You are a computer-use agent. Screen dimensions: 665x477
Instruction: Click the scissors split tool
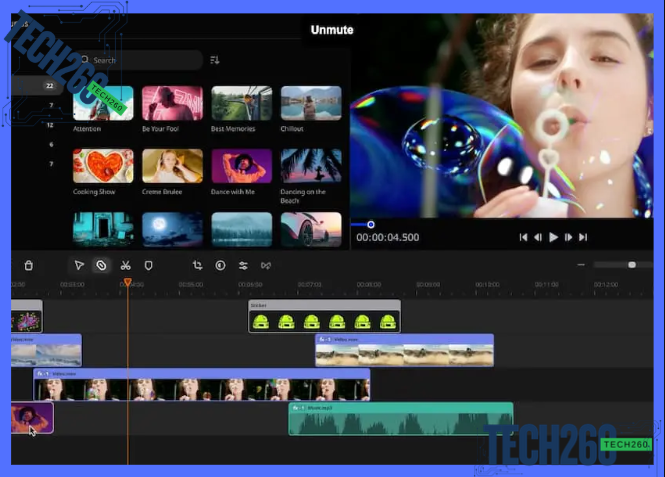[x=126, y=265]
